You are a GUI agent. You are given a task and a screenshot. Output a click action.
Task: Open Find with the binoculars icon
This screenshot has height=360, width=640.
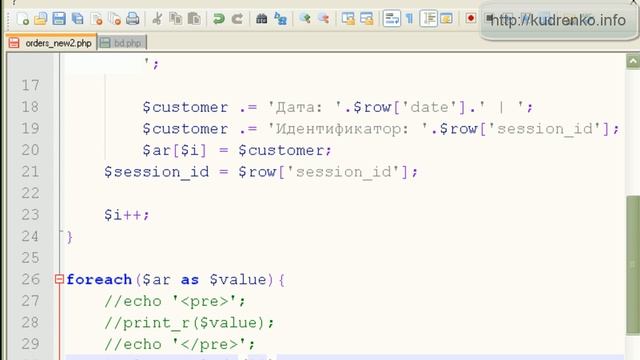(x=261, y=19)
